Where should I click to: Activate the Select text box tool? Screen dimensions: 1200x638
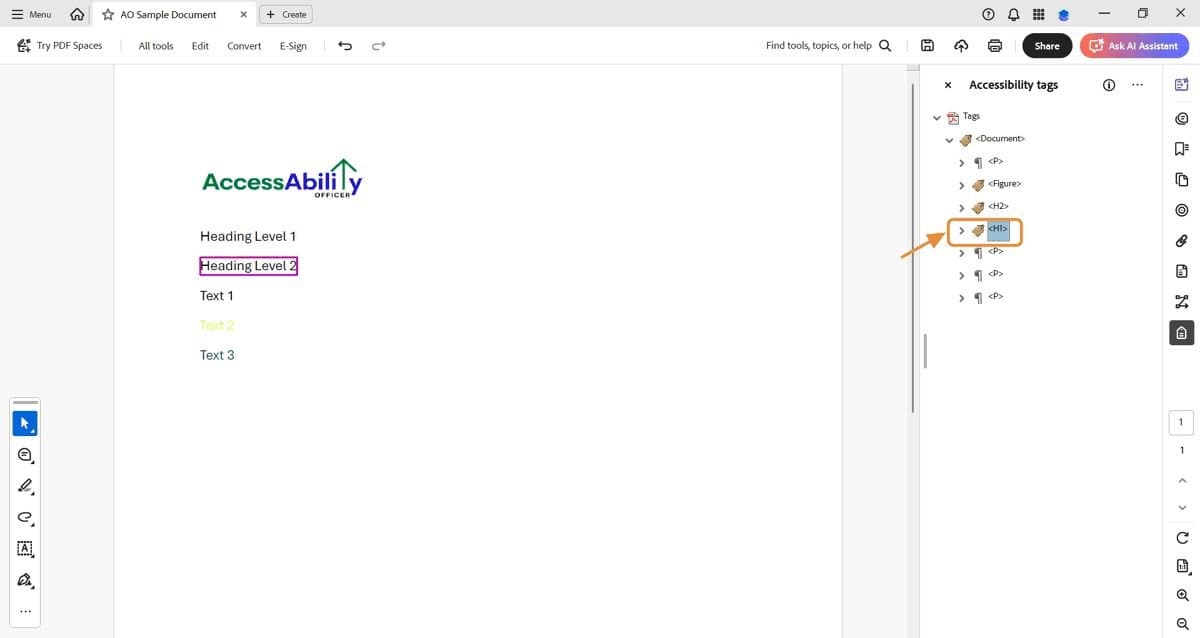pos(25,549)
